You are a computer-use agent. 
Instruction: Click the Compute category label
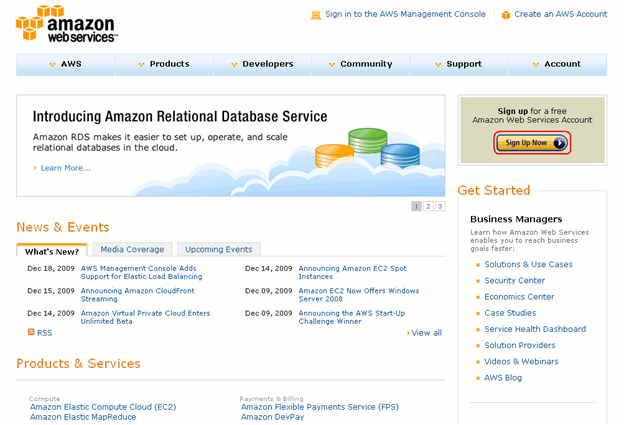[x=44, y=399]
